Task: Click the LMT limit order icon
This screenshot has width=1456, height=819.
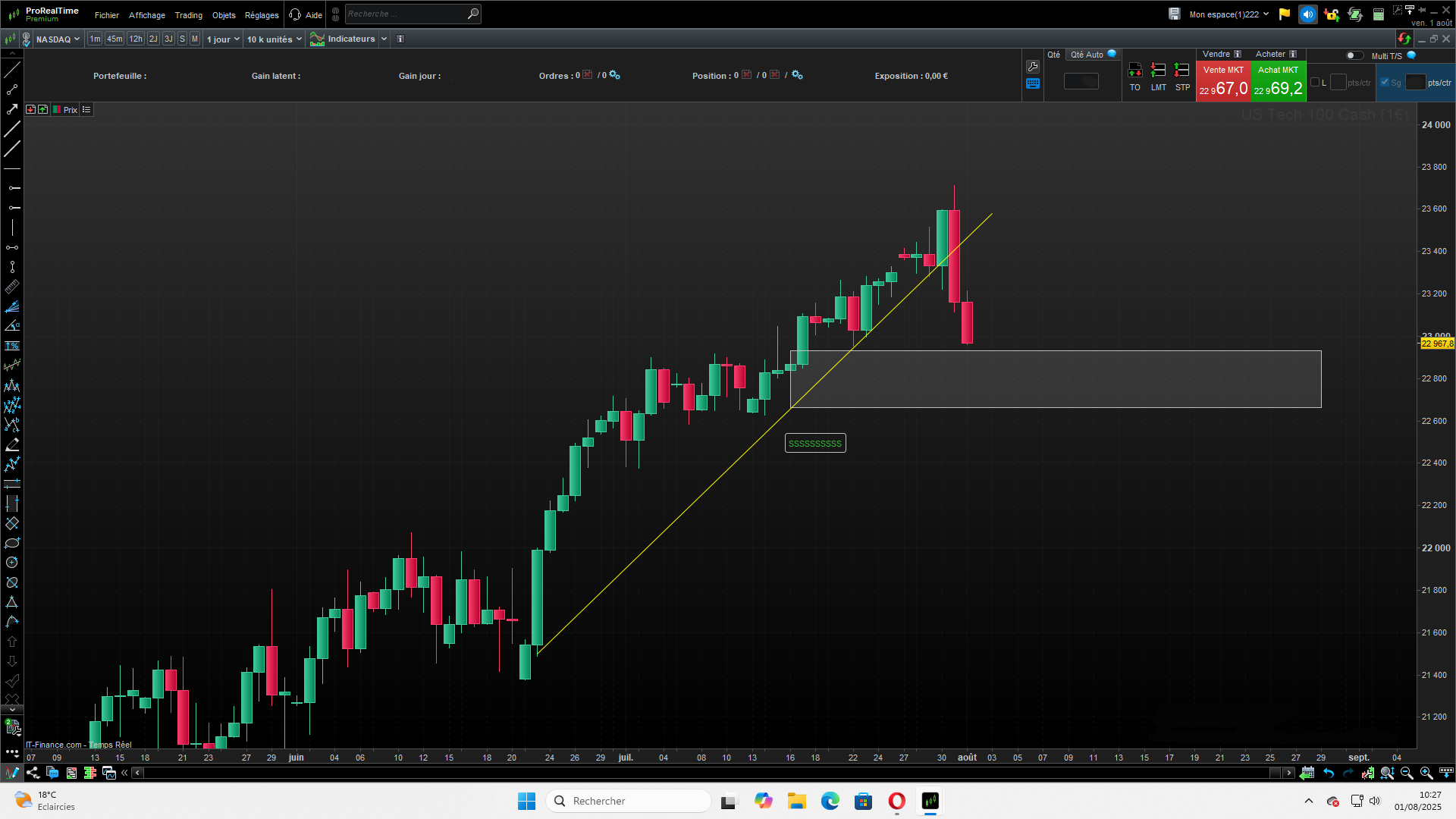Action: pyautogui.click(x=1158, y=71)
